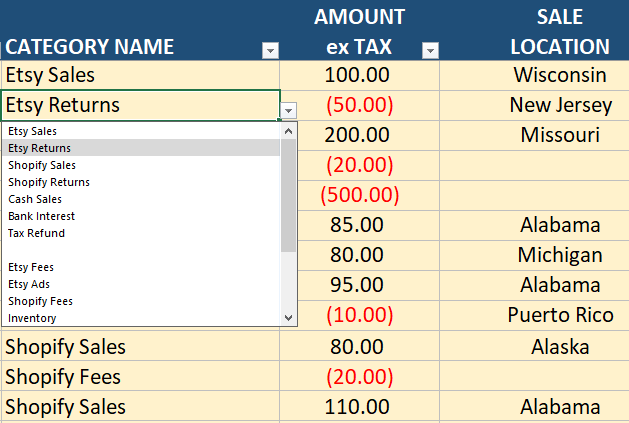Select the Alaska sale location cell
Image resolution: width=629 pixels, height=423 pixels.
coord(534,347)
